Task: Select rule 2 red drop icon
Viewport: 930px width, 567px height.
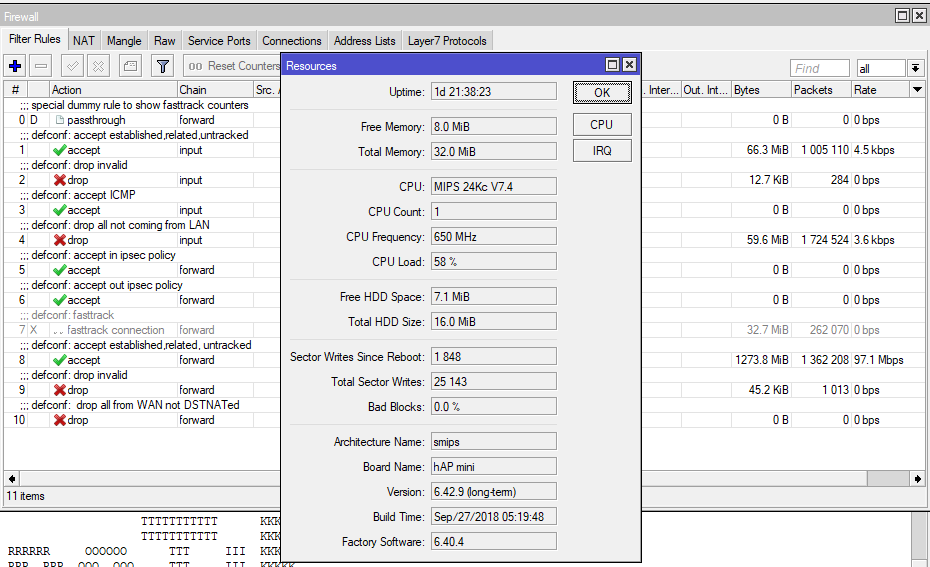Action: click(59, 180)
